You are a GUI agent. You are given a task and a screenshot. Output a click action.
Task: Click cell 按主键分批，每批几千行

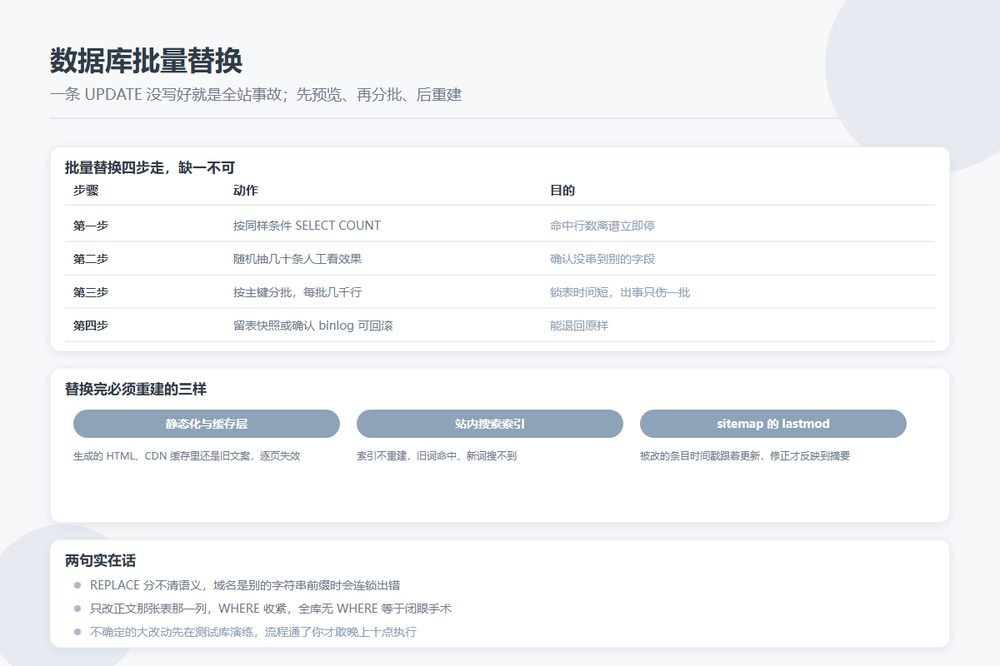[297, 292]
